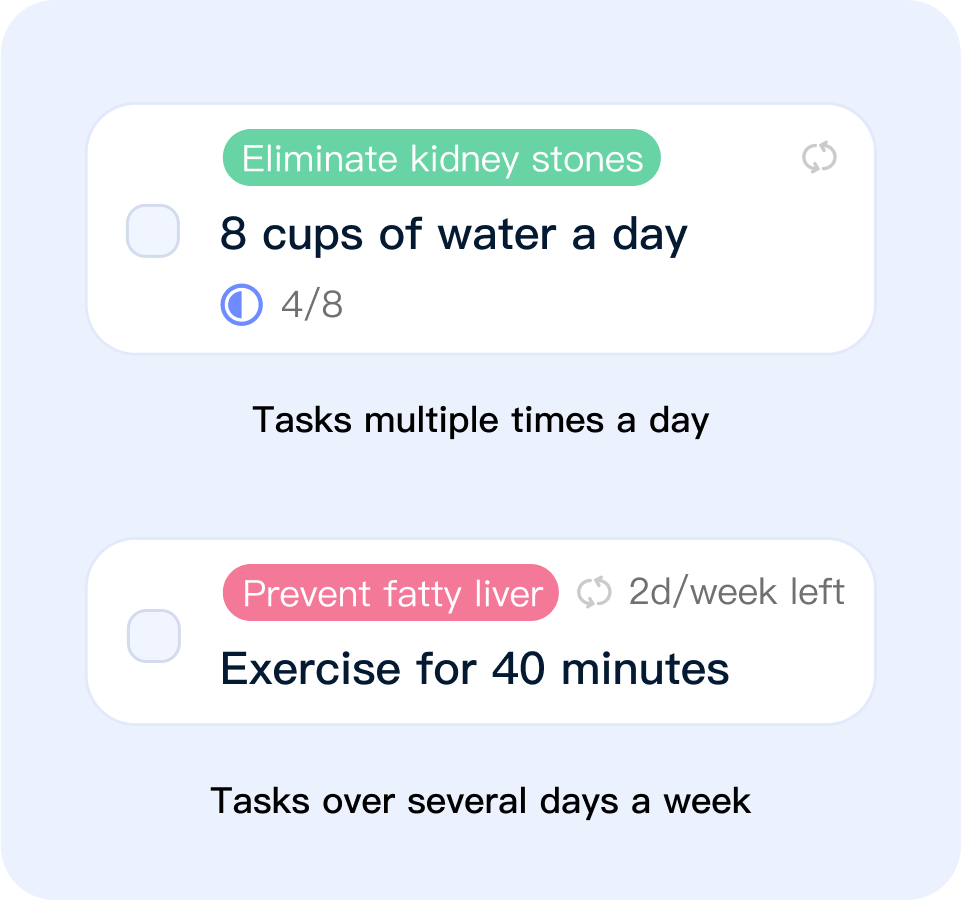The image size is (961, 900).
Task: Click the word "liver" in the pink tag
Action: pos(510,594)
